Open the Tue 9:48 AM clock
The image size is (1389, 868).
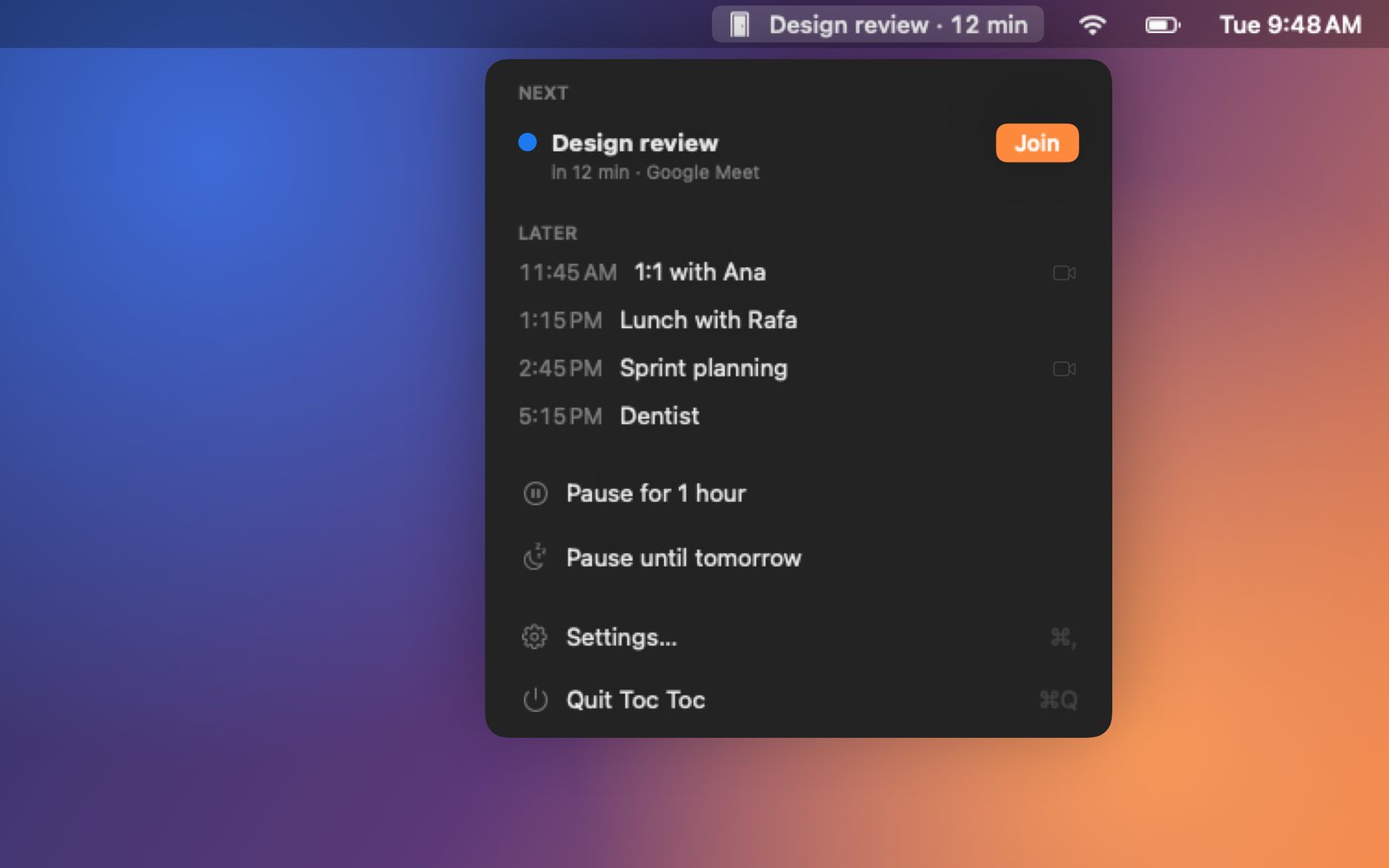1290,24
